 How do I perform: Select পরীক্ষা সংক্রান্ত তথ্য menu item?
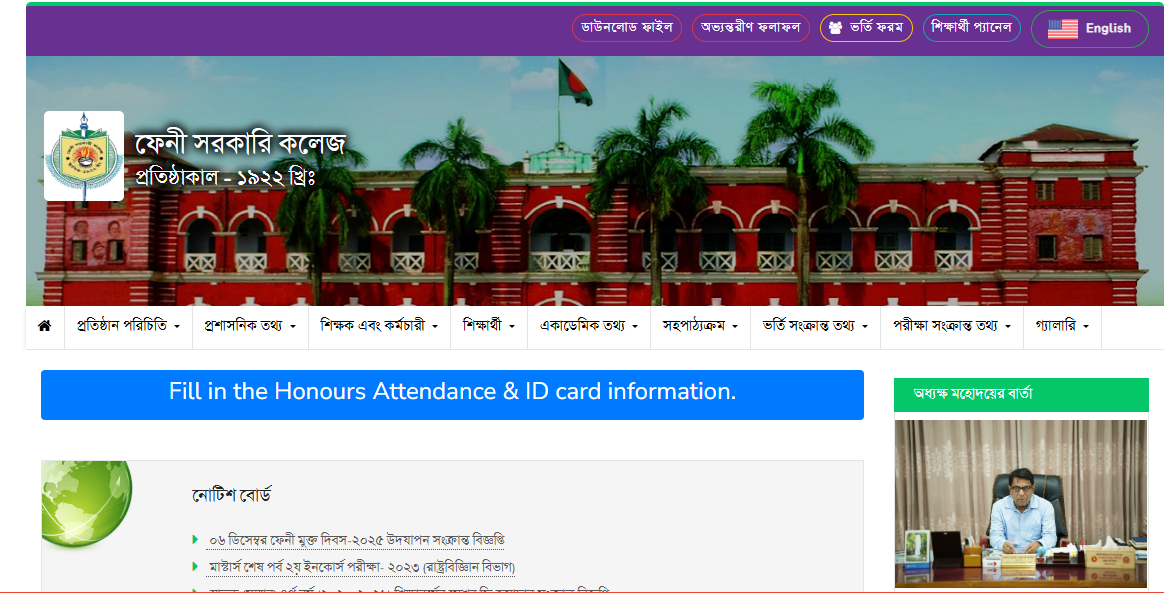[x=952, y=326]
